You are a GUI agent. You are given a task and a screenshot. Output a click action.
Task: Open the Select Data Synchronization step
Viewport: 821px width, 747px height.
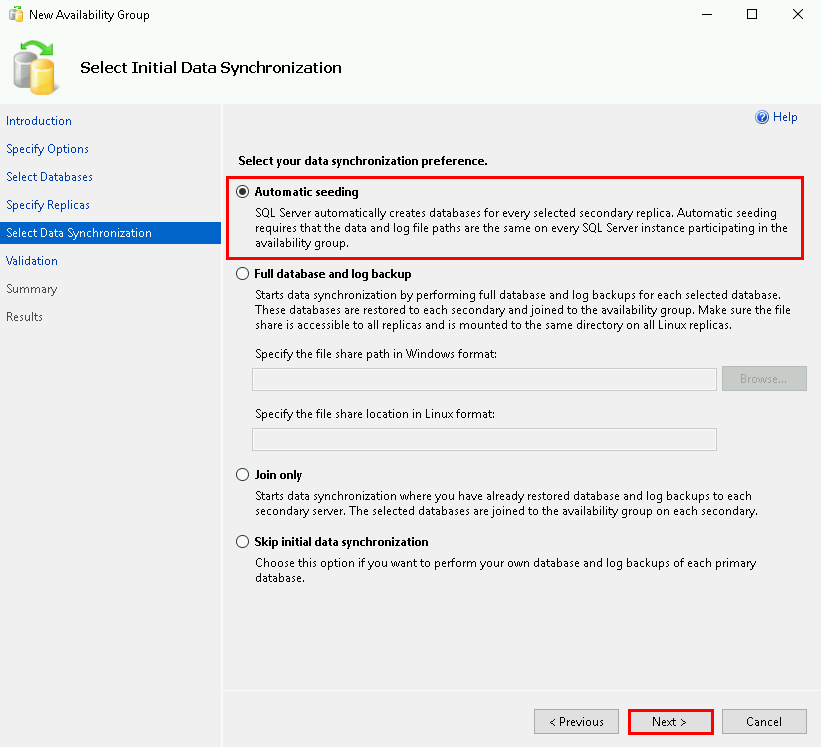(x=79, y=233)
